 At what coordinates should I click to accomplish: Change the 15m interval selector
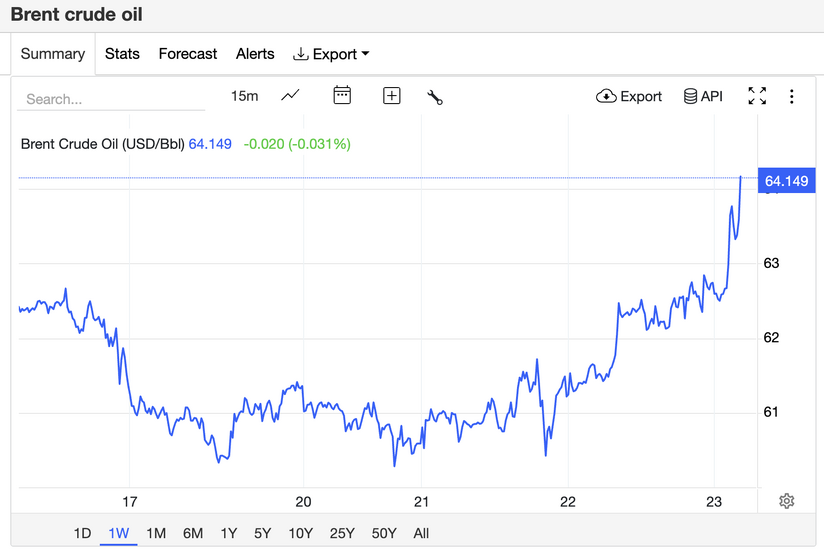[244, 96]
